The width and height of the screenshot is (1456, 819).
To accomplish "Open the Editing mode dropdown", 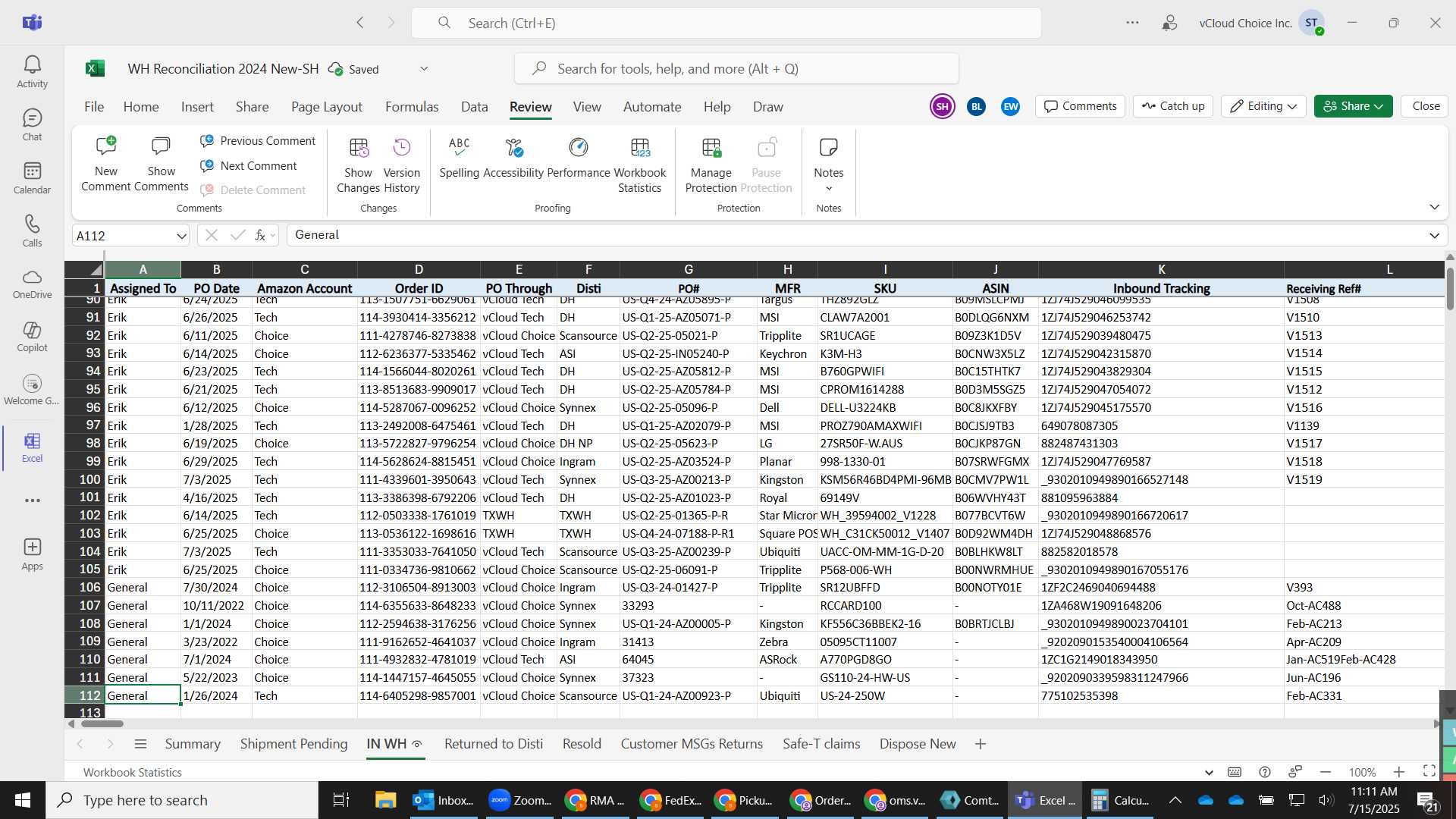I will pyautogui.click(x=1263, y=106).
